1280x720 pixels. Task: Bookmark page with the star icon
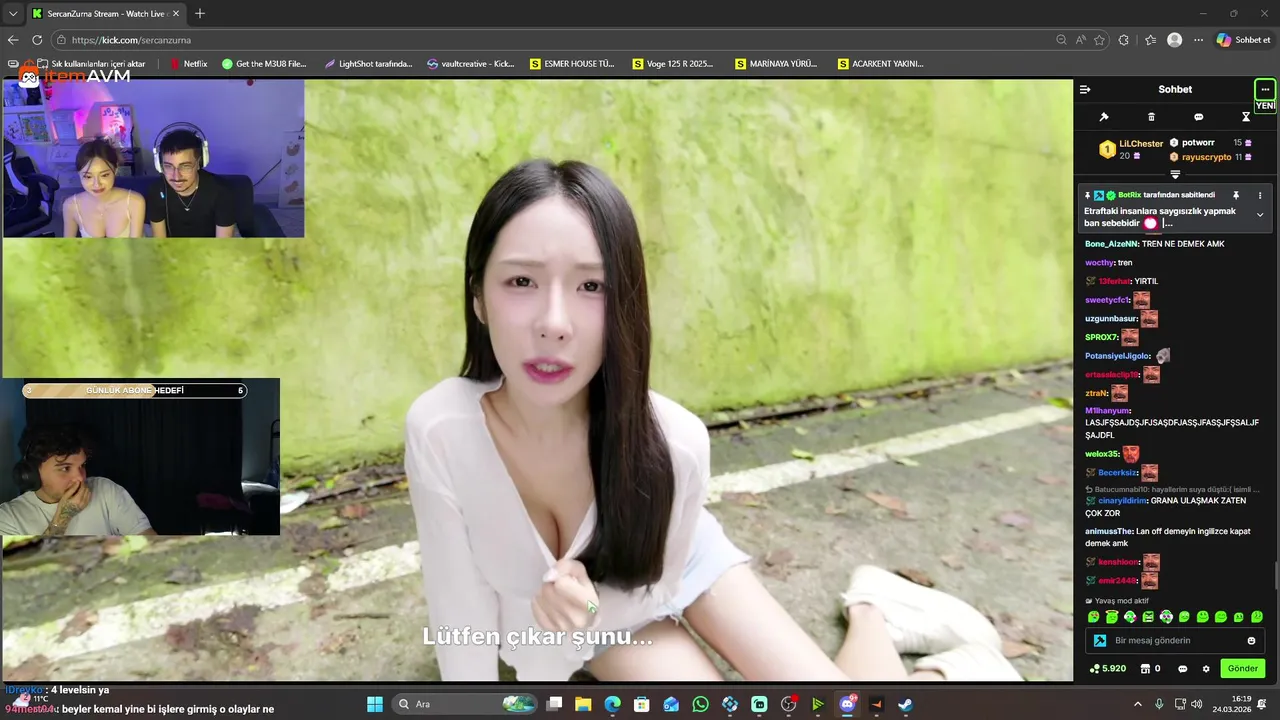click(x=1100, y=40)
